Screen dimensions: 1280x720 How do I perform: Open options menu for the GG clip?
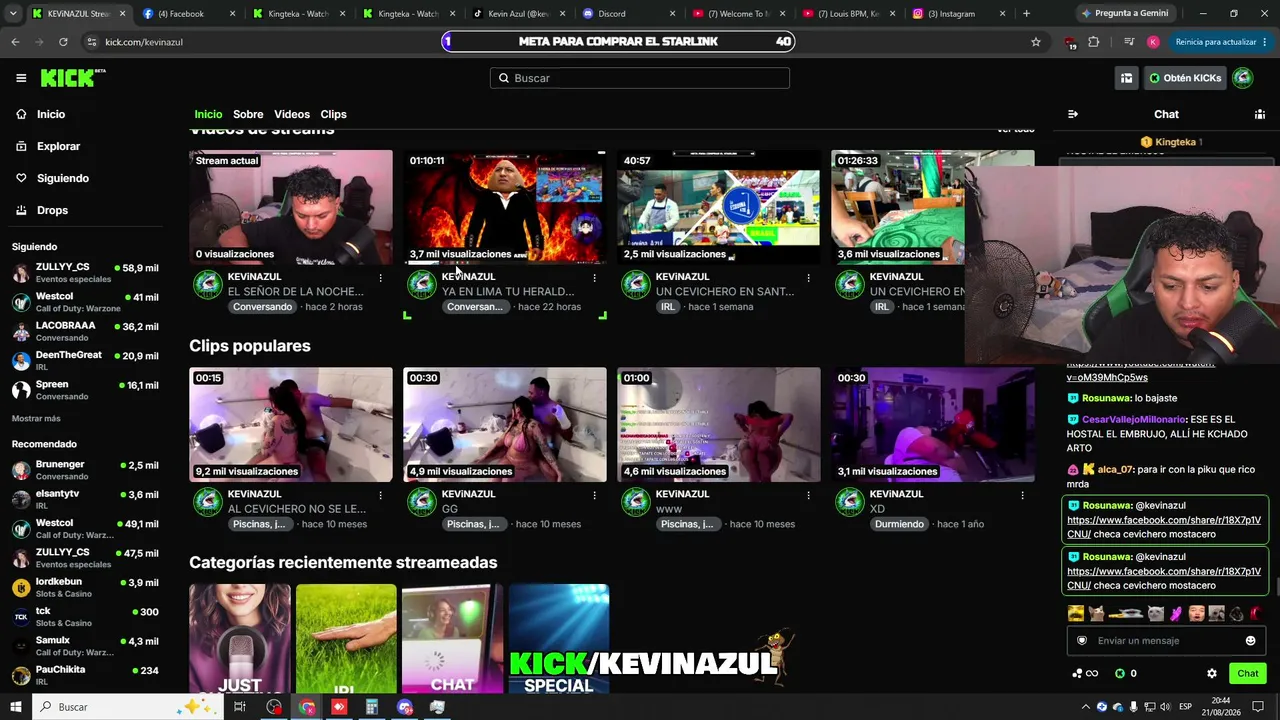pos(595,495)
